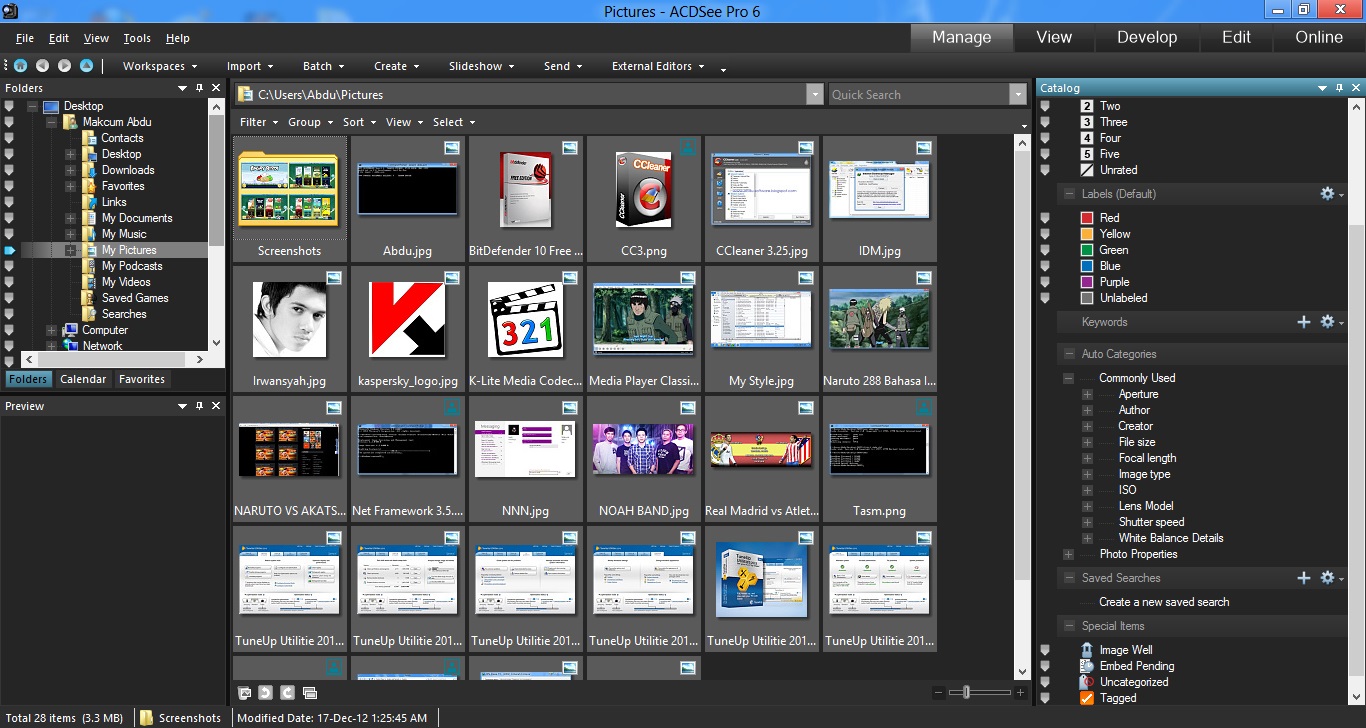Select the Irwansyah.jpg thumbnail
The width and height of the screenshot is (1366, 728).
click(x=290, y=329)
